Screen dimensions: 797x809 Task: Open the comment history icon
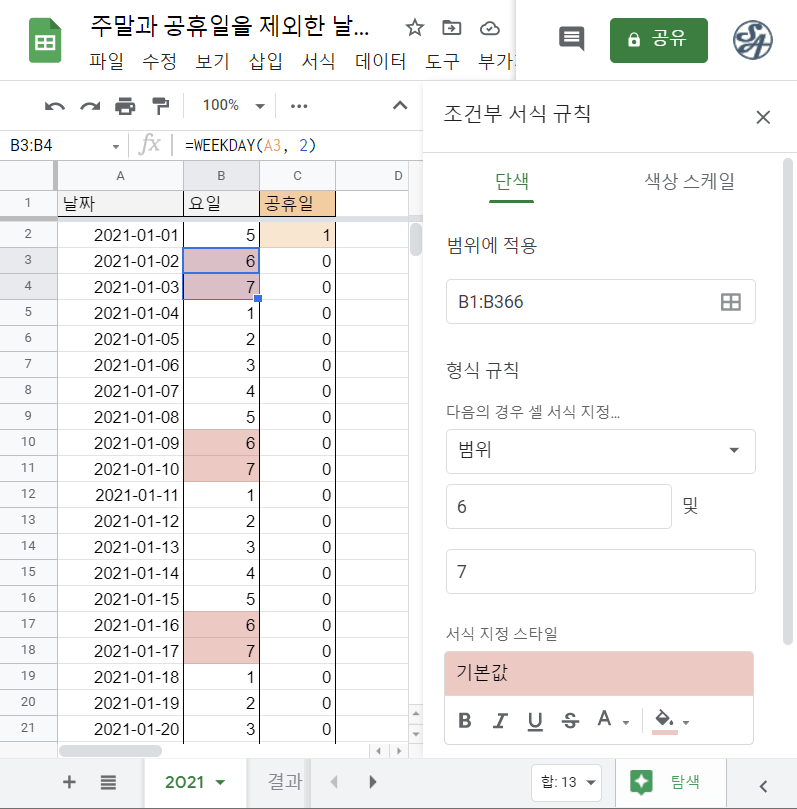(571, 39)
